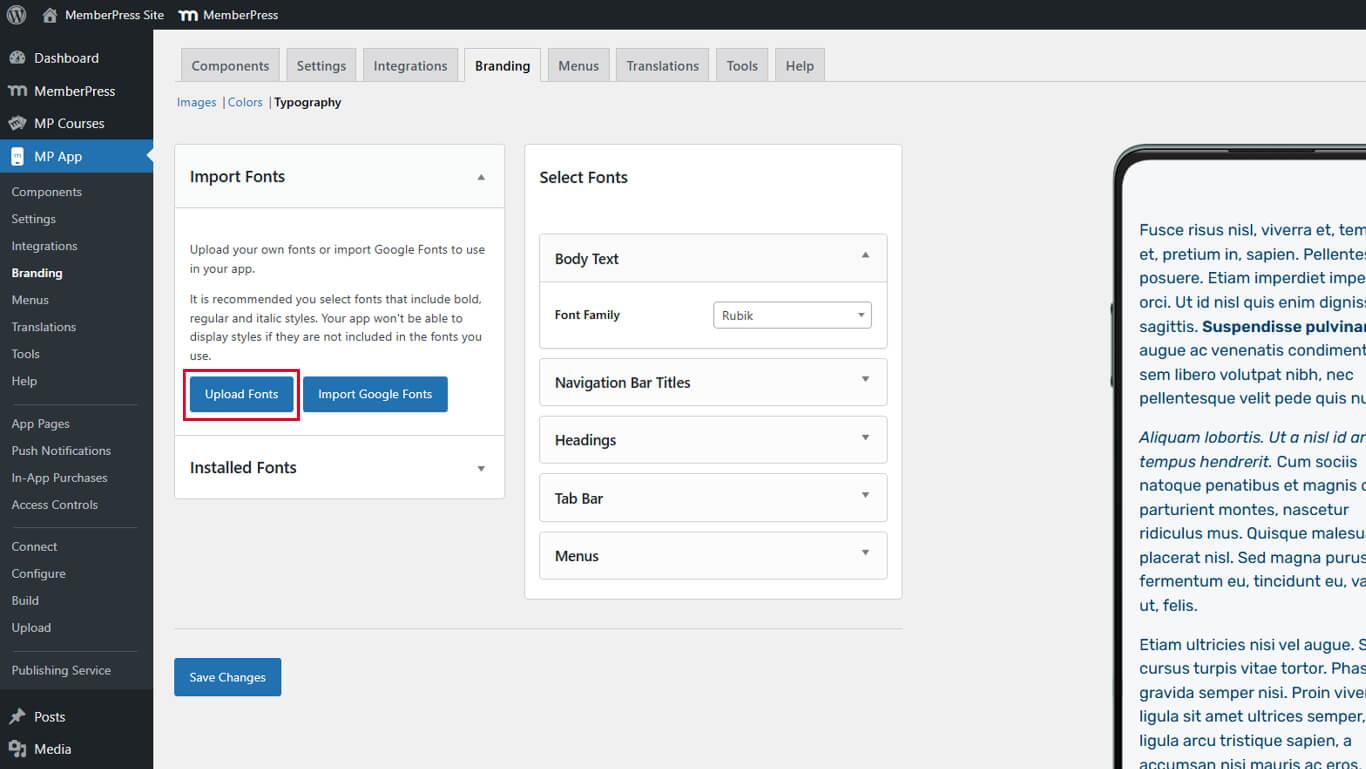Collapse the Body Text section
The height and width of the screenshot is (769, 1366).
pos(865,256)
